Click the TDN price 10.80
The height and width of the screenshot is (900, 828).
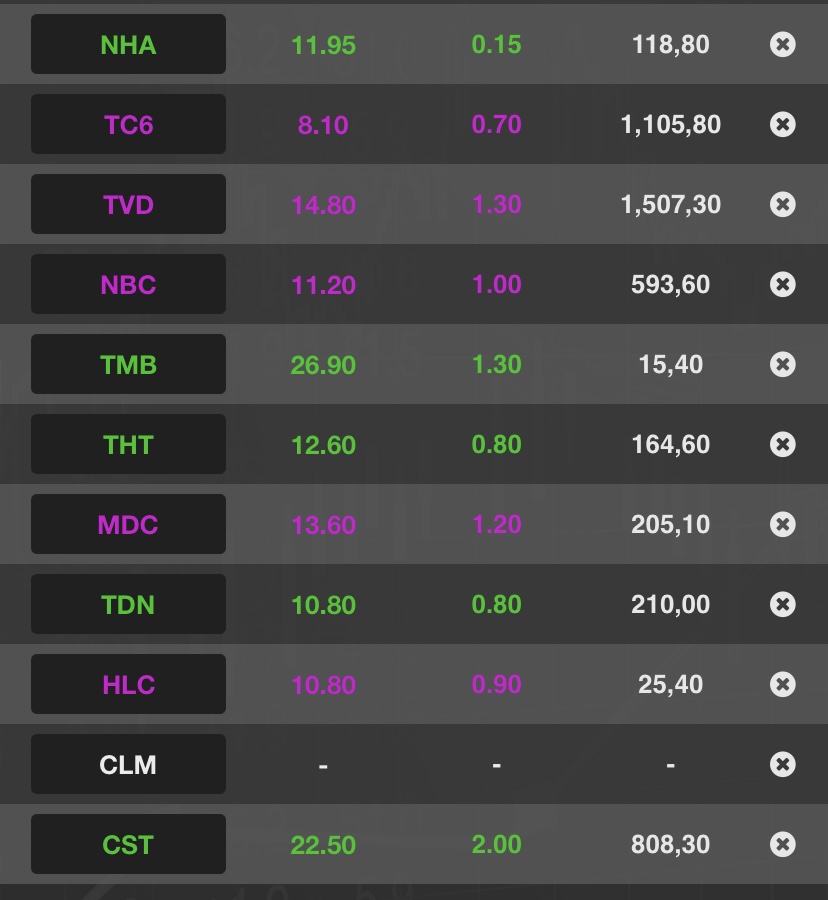323,605
